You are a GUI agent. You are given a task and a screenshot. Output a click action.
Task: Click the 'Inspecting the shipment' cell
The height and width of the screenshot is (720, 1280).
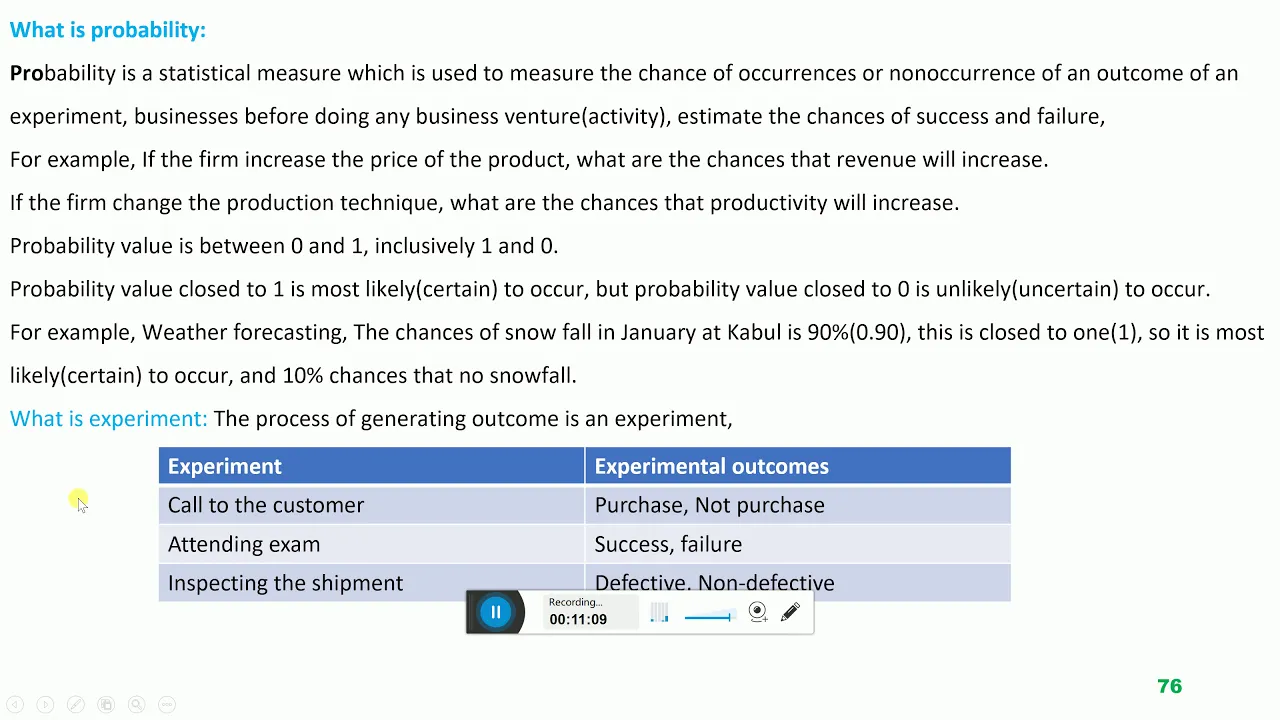tap(371, 583)
